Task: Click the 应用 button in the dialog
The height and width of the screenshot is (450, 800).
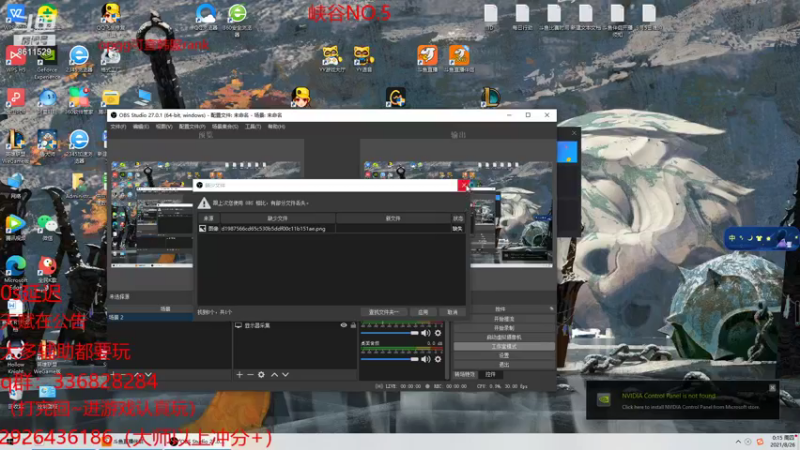Action: pos(423,312)
